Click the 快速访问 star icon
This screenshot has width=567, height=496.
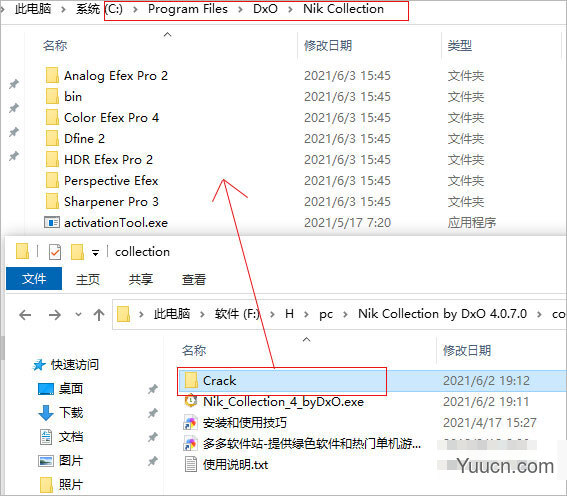(39, 365)
